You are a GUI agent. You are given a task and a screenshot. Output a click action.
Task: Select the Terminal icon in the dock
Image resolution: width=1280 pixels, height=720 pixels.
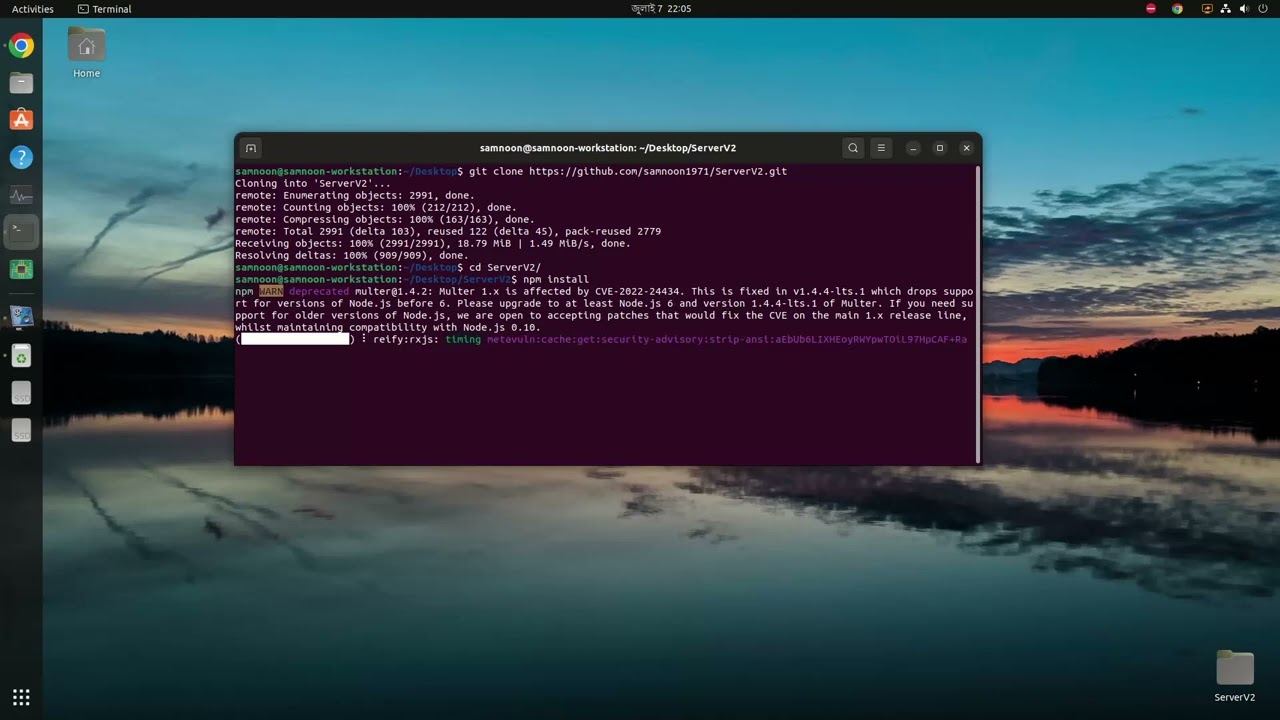coord(21,232)
